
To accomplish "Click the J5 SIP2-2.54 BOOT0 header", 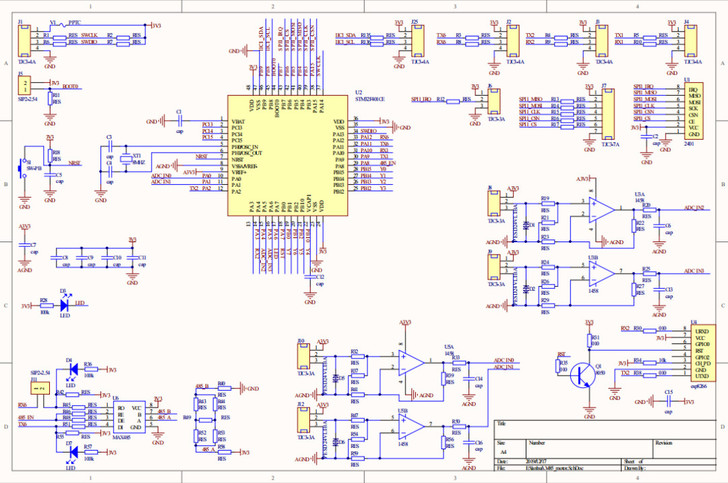I will (x=25, y=86).
